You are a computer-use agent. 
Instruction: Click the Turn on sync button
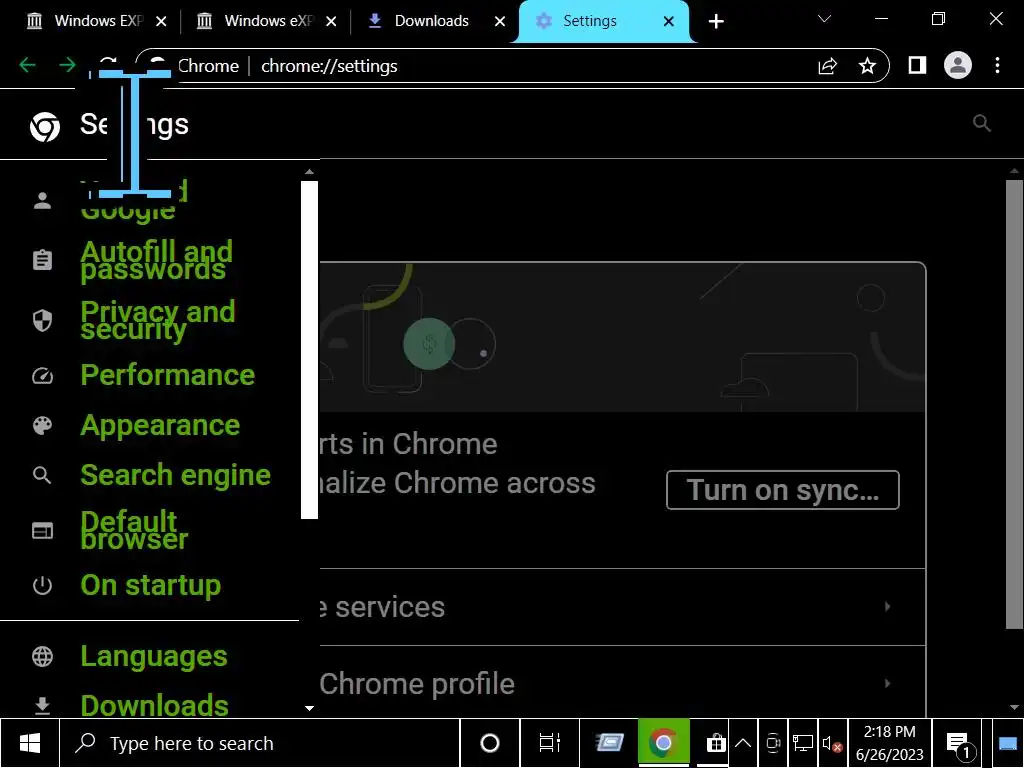click(x=782, y=490)
